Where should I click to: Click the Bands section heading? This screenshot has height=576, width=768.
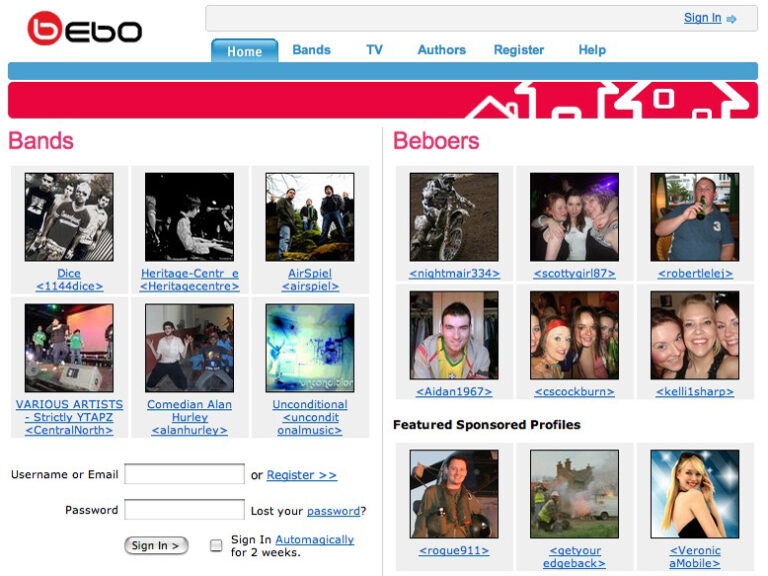point(41,141)
